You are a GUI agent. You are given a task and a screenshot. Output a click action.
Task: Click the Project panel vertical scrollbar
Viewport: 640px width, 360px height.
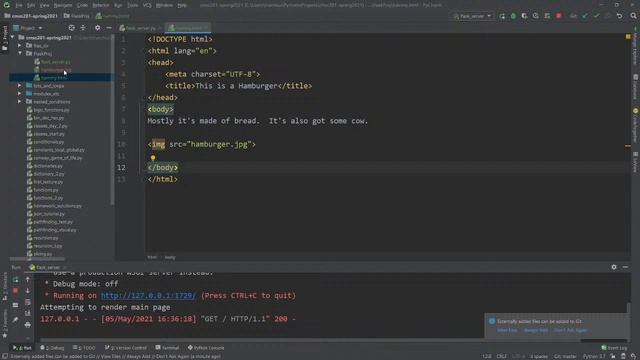tap(112, 118)
